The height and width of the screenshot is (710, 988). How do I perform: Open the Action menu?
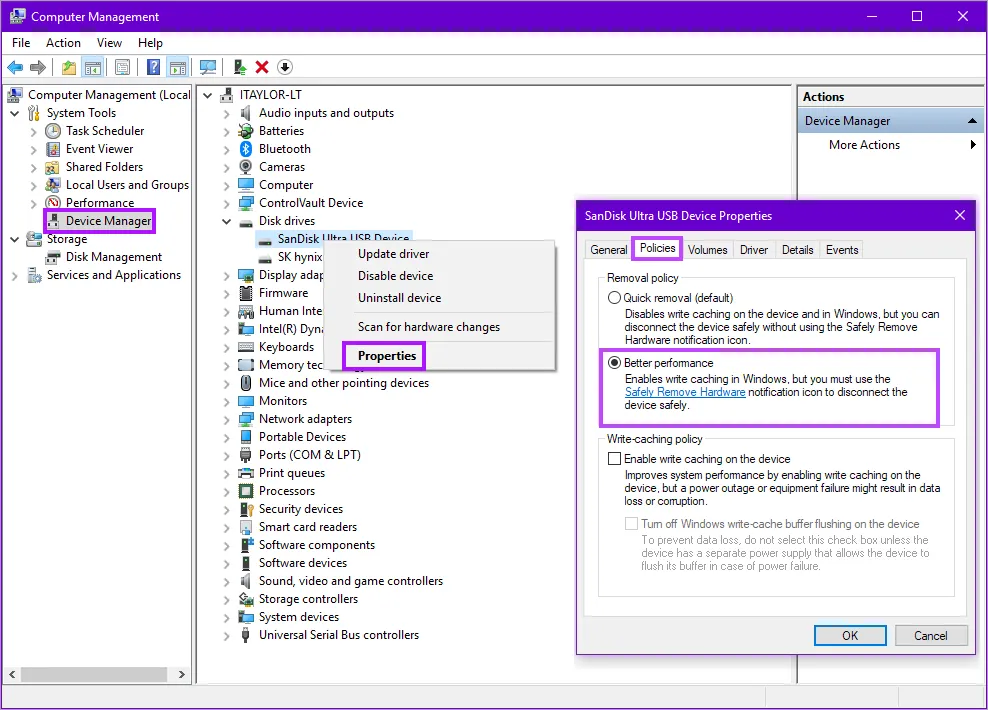63,42
